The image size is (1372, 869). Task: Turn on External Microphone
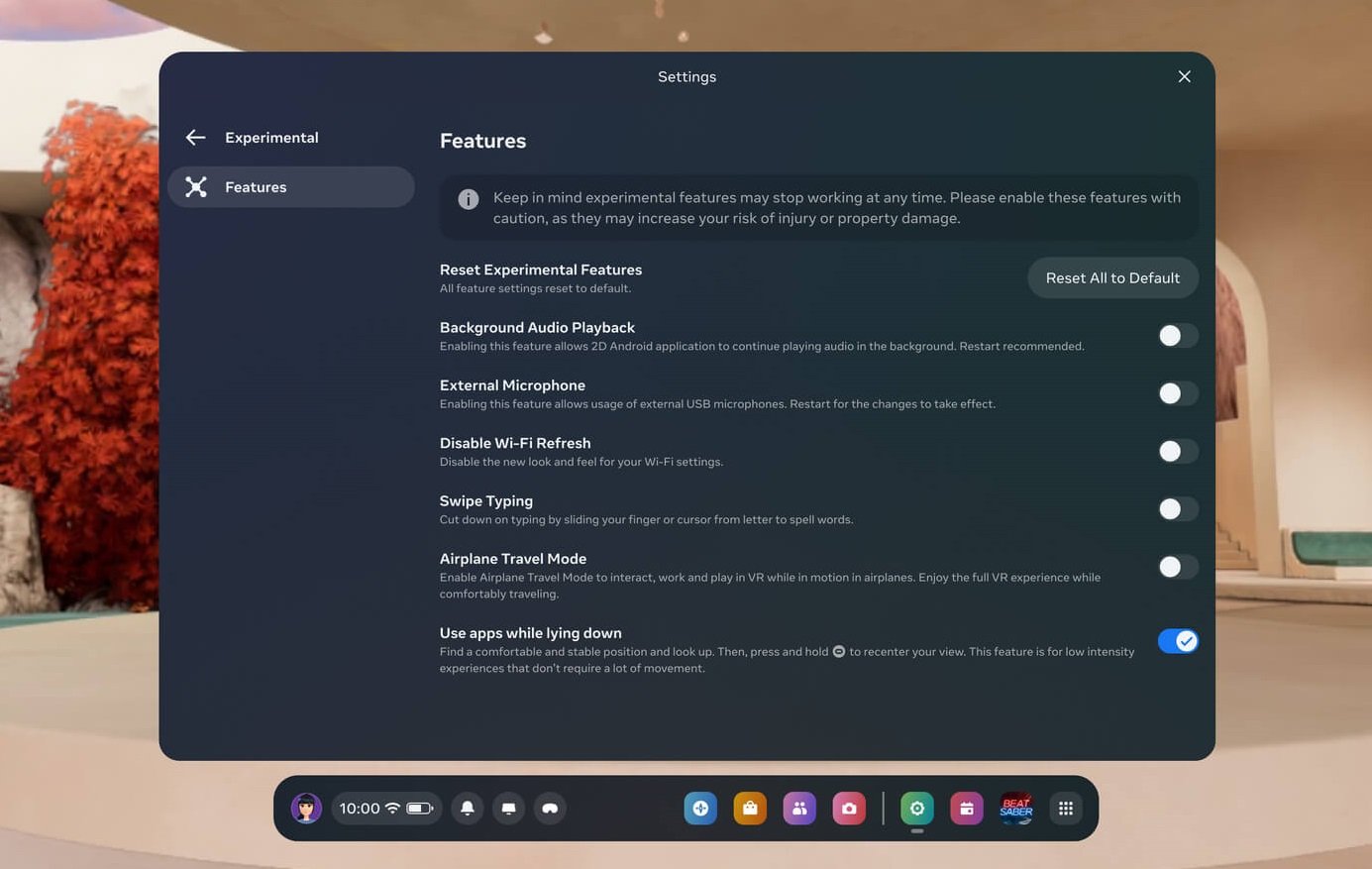tap(1177, 393)
